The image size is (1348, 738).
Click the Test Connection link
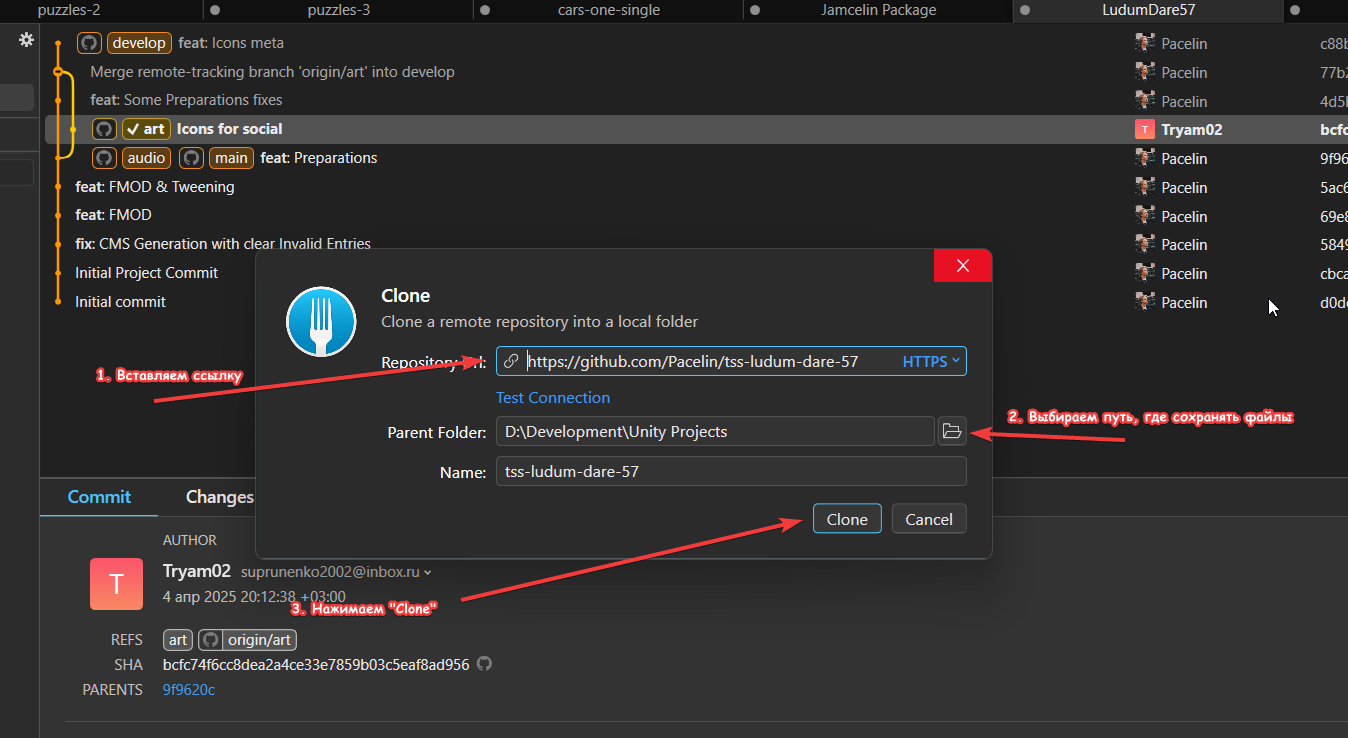(552, 397)
